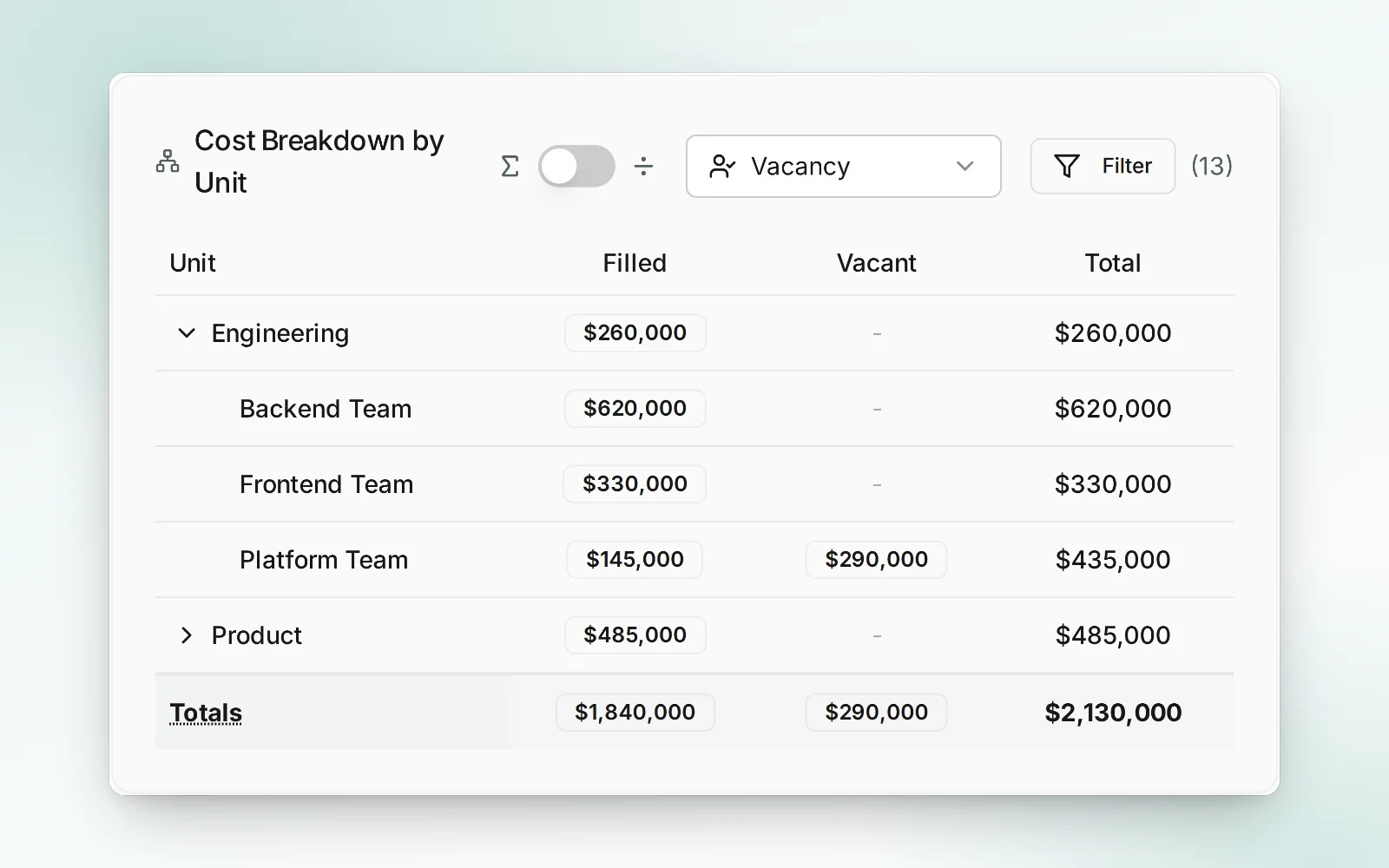The height and width of the screenshot is (868, 1389).
Task: Click the person icon in Vacancy dropdown
Action: [722, 166]
